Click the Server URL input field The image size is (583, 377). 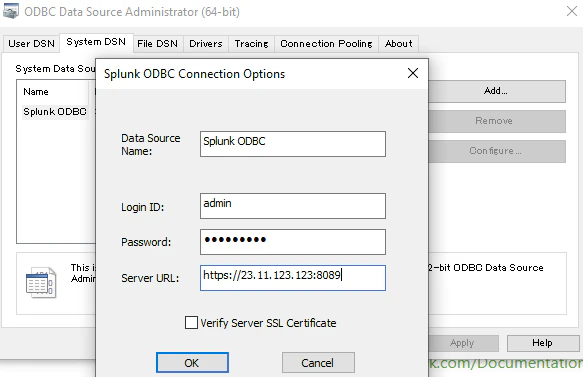coord(293,278)
